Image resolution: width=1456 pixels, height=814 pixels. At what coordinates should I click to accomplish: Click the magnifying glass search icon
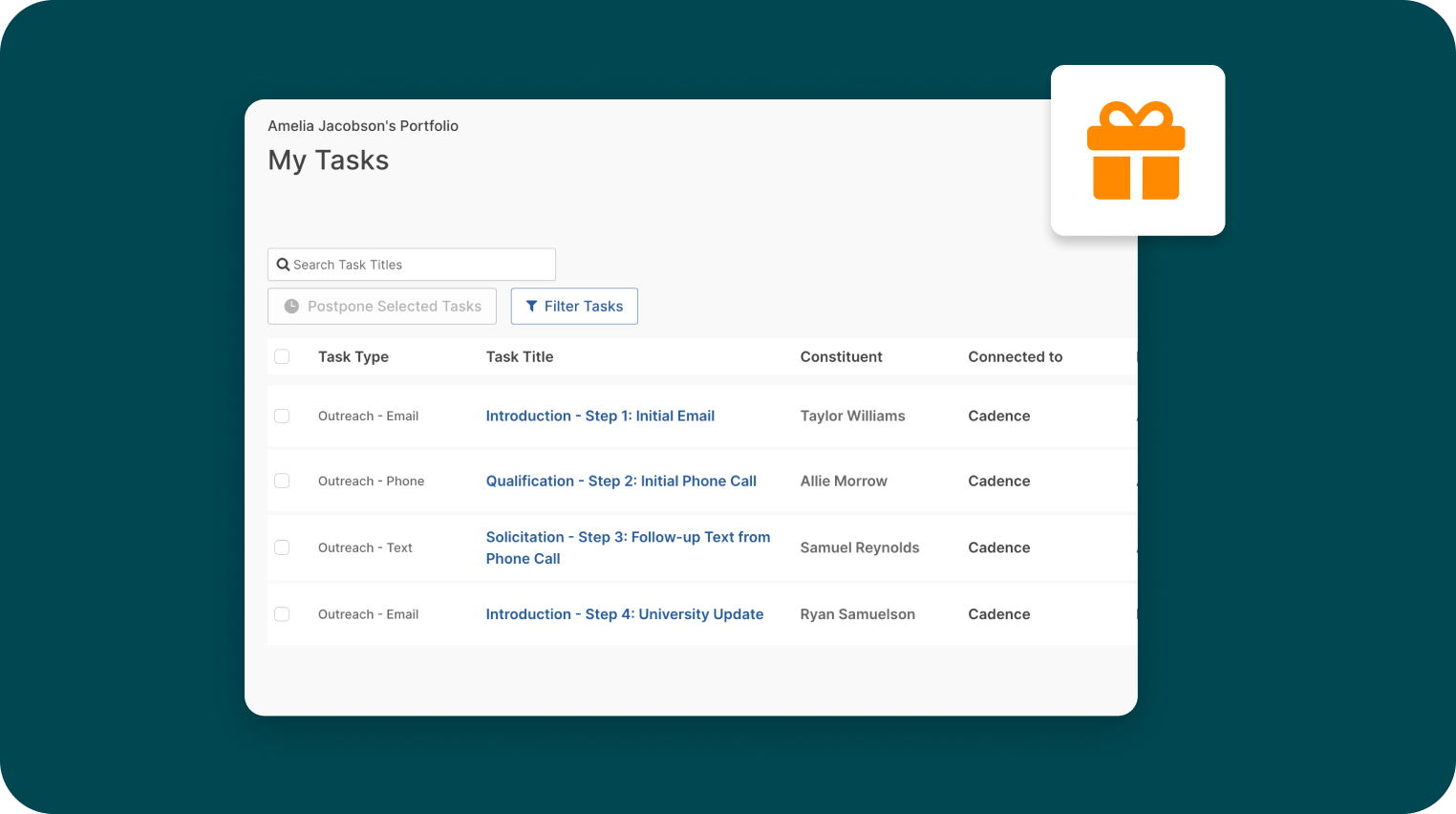pyautogui.click(x=283, y=265)
